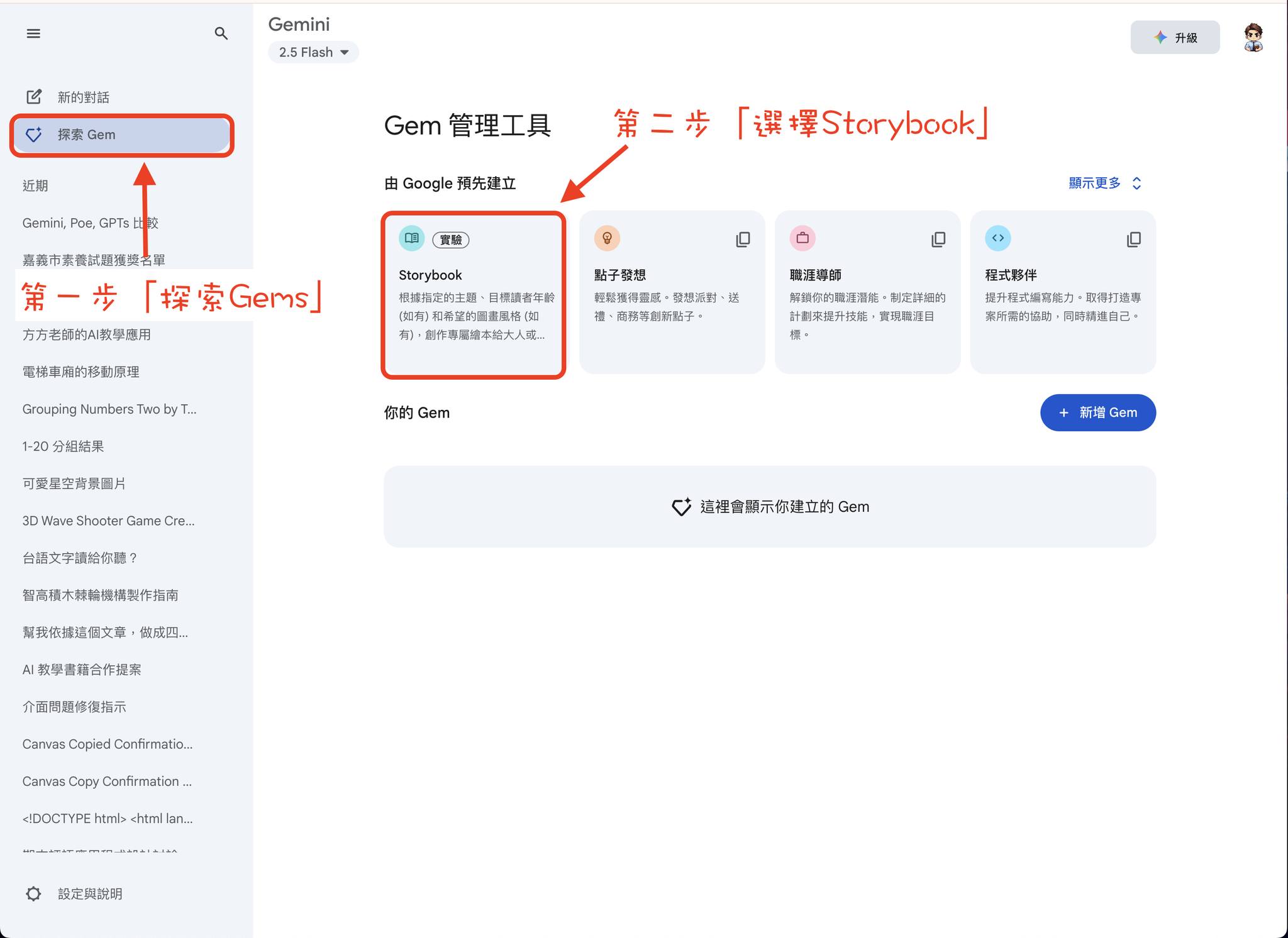Viewport: 1288px width, 938px height.
Task: Open recent chat 3D Wave Shooter Game
Action: click(x=108, y=521)
